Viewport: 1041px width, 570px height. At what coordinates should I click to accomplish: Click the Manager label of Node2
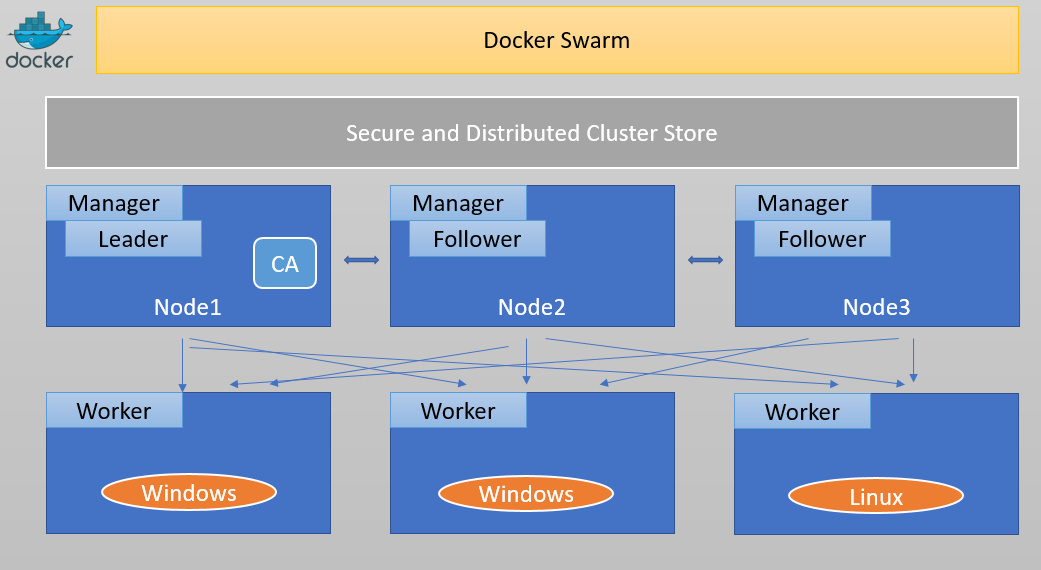458,203
